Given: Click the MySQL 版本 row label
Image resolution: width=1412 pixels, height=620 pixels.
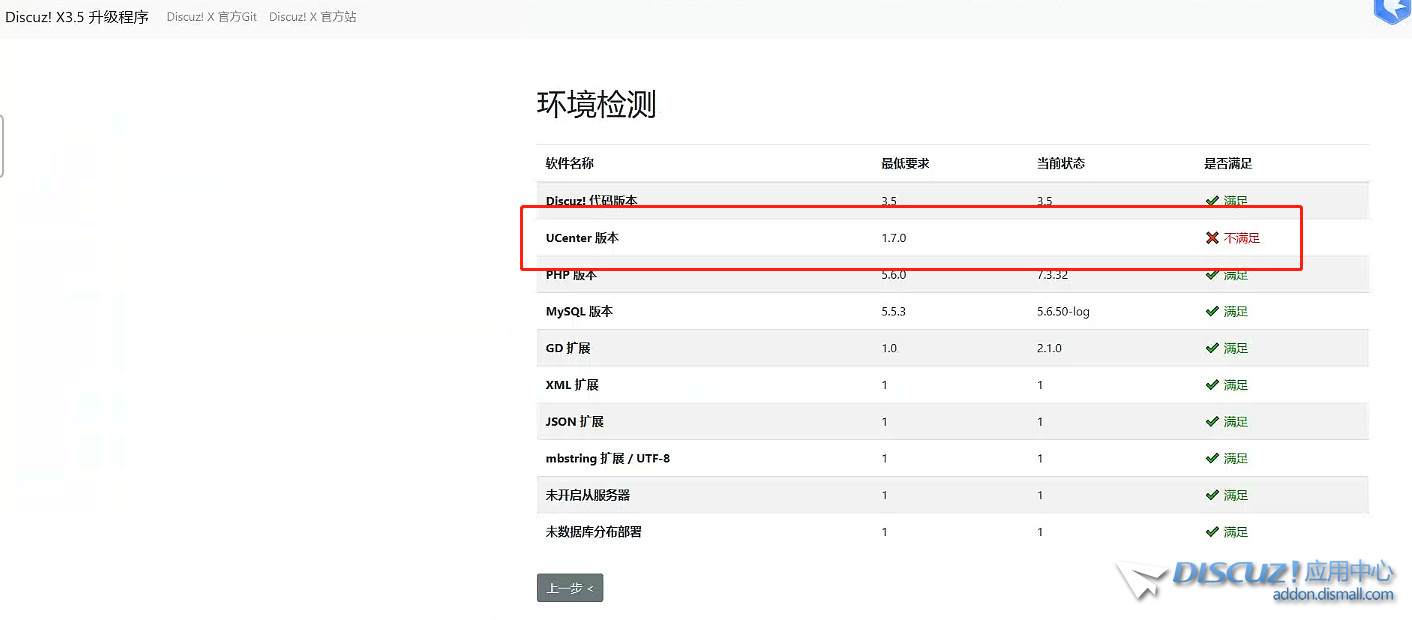Looking at the screenshot, I should (x=579, y=311).
